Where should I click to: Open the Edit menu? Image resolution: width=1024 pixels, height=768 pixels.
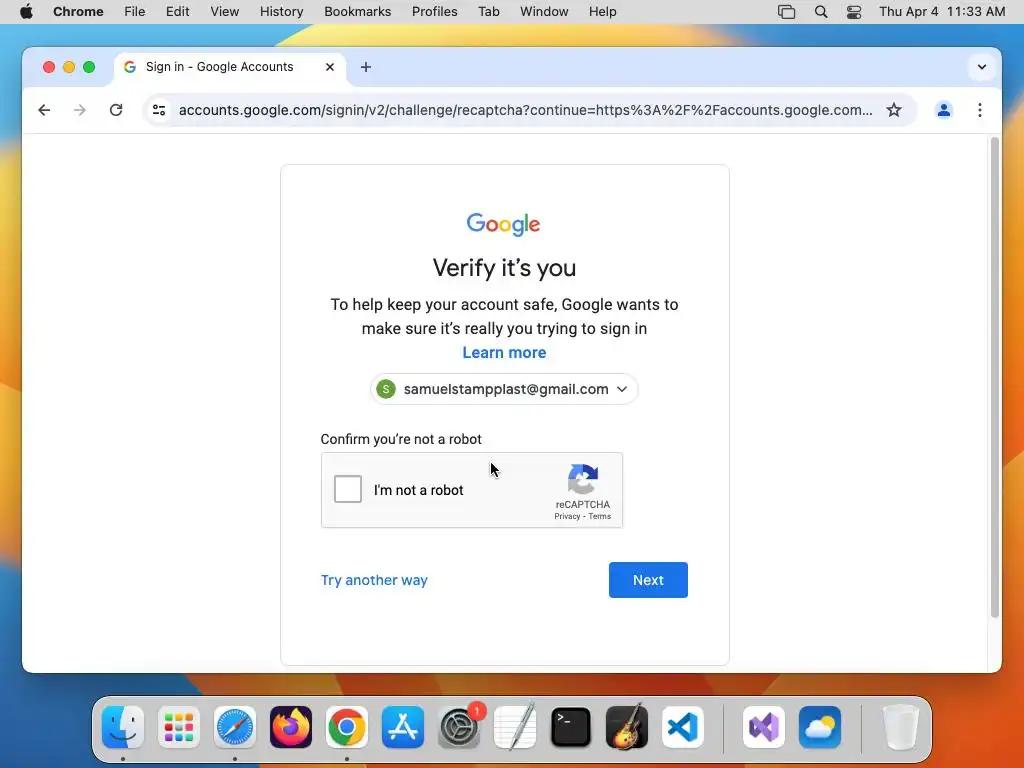pos(178,12)
